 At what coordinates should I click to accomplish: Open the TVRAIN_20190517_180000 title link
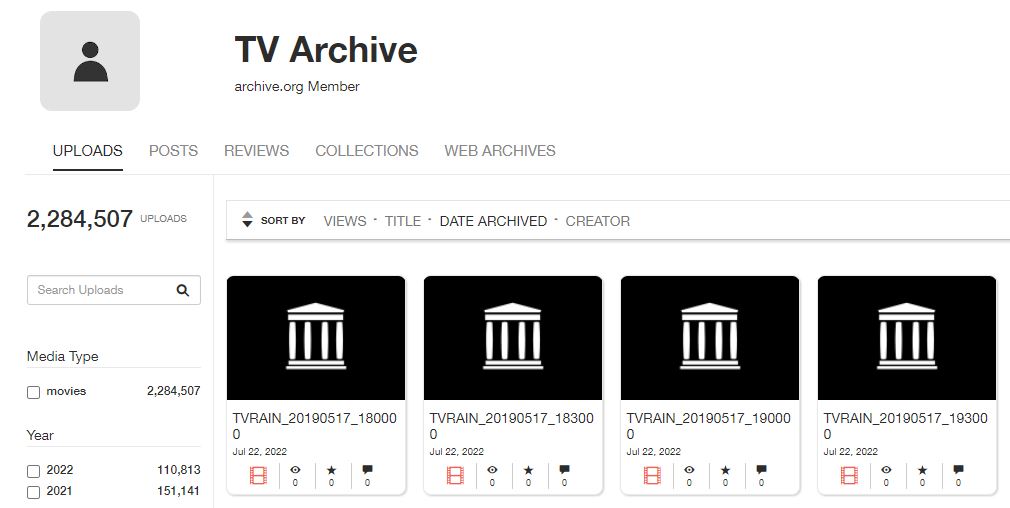click(314, 426)
